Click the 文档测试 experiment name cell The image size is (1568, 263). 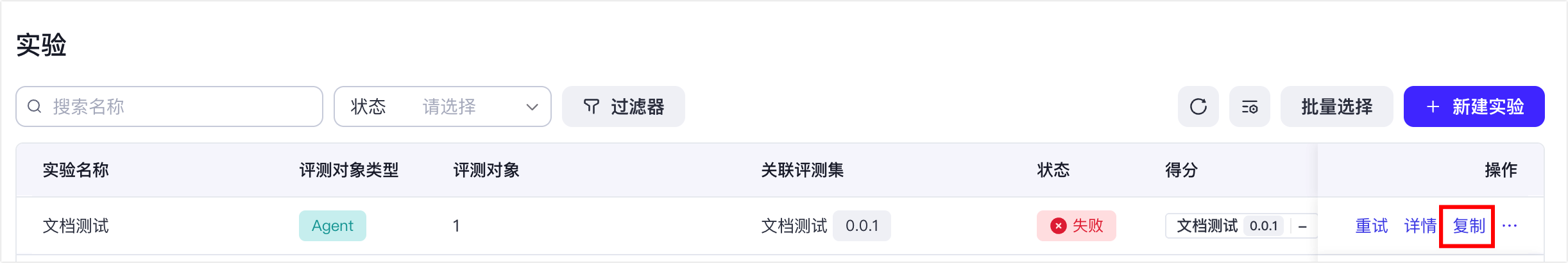(x=76, y=226)
